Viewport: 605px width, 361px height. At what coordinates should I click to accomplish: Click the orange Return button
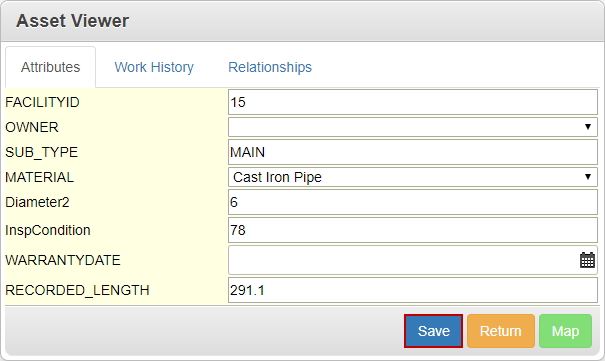pos(500,331)
